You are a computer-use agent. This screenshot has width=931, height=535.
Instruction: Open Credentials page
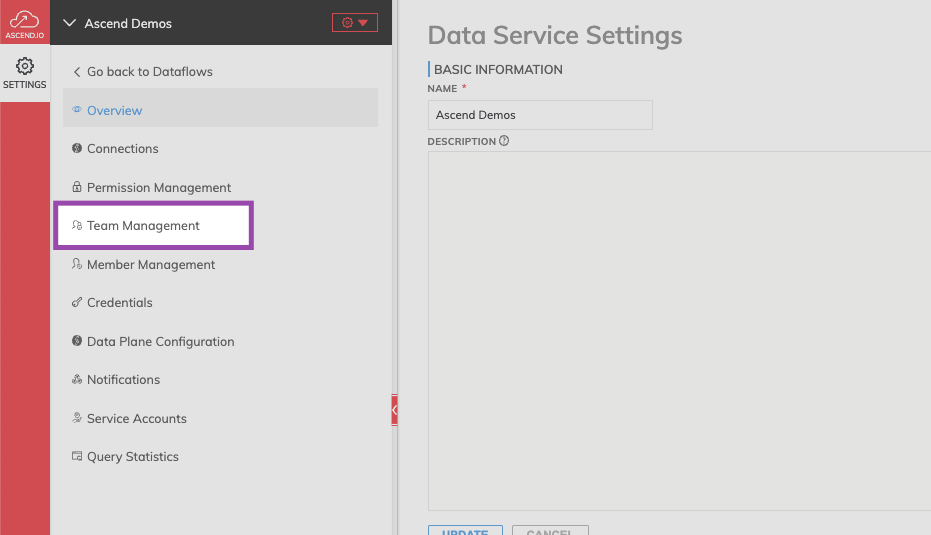point(119,303)
